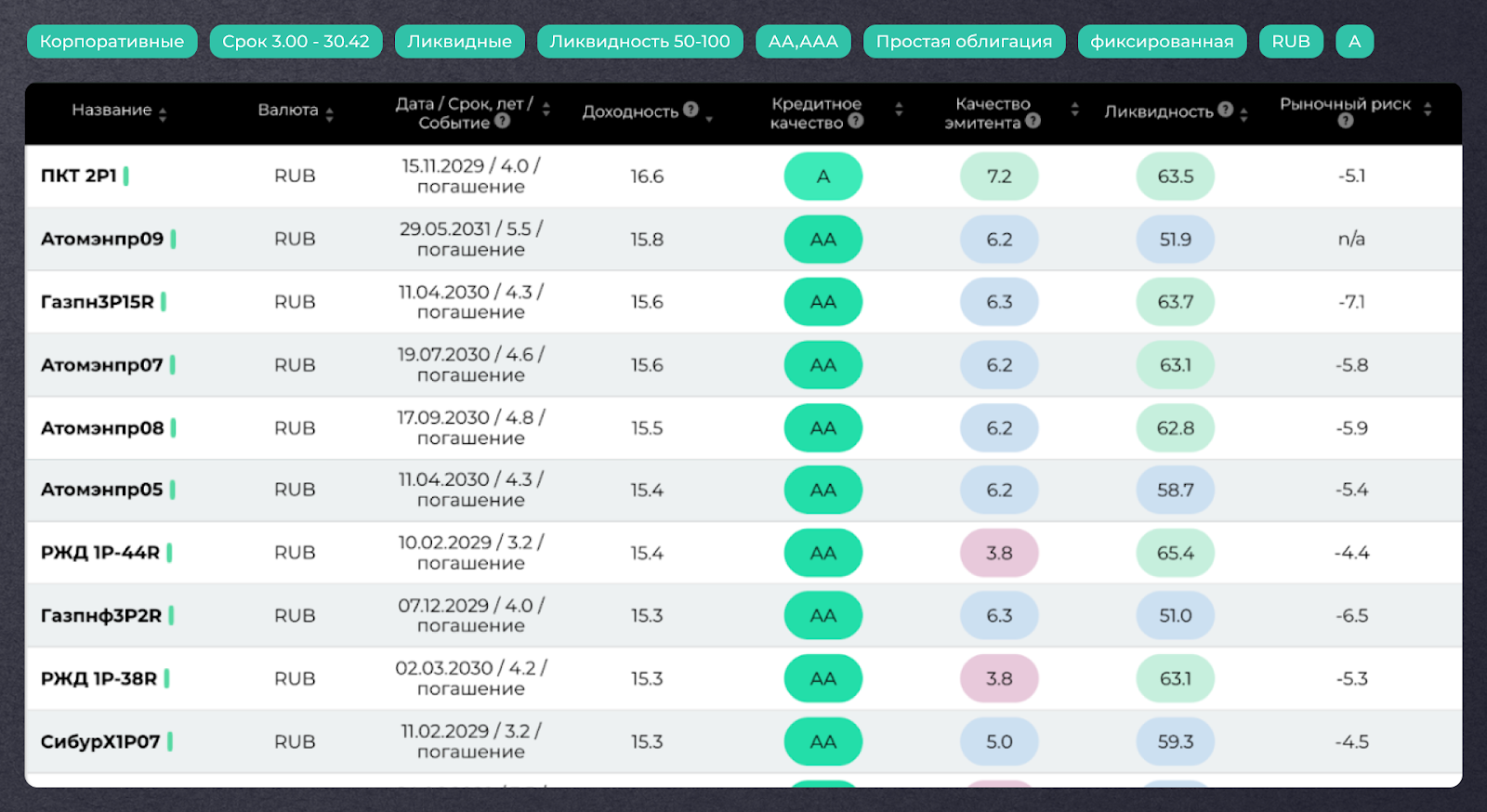This screenshot has width=1487, height=812.
Task: Click sort arrows beside Дата / Срок header
Action: pyautogui.click(x=546, y=109)
